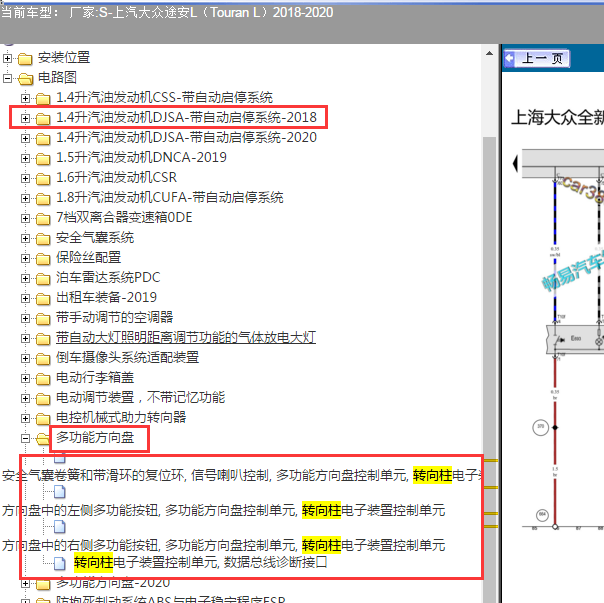
Task: Open 方向盘中的左侧多功能按钮 wiring diagram
Action: click(x=223, y=510)
